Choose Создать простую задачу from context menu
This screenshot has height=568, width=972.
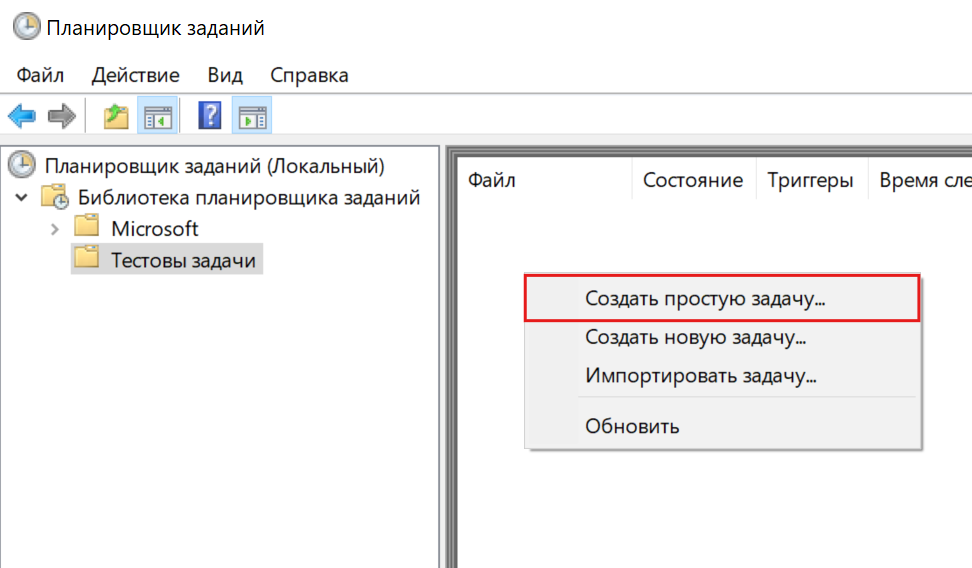click(x=711, y=298)
